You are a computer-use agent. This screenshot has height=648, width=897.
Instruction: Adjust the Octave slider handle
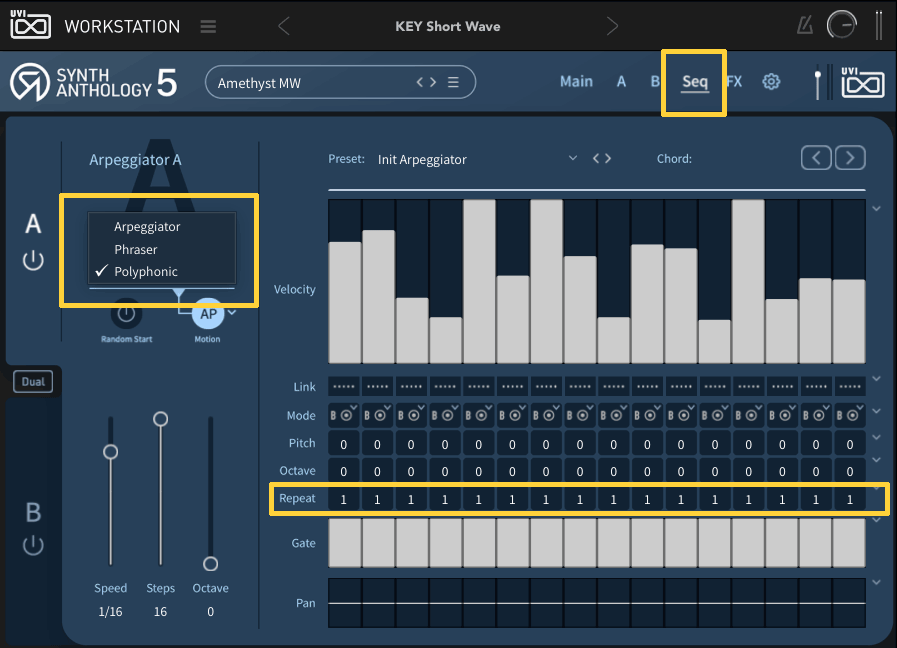click(211, 564)
